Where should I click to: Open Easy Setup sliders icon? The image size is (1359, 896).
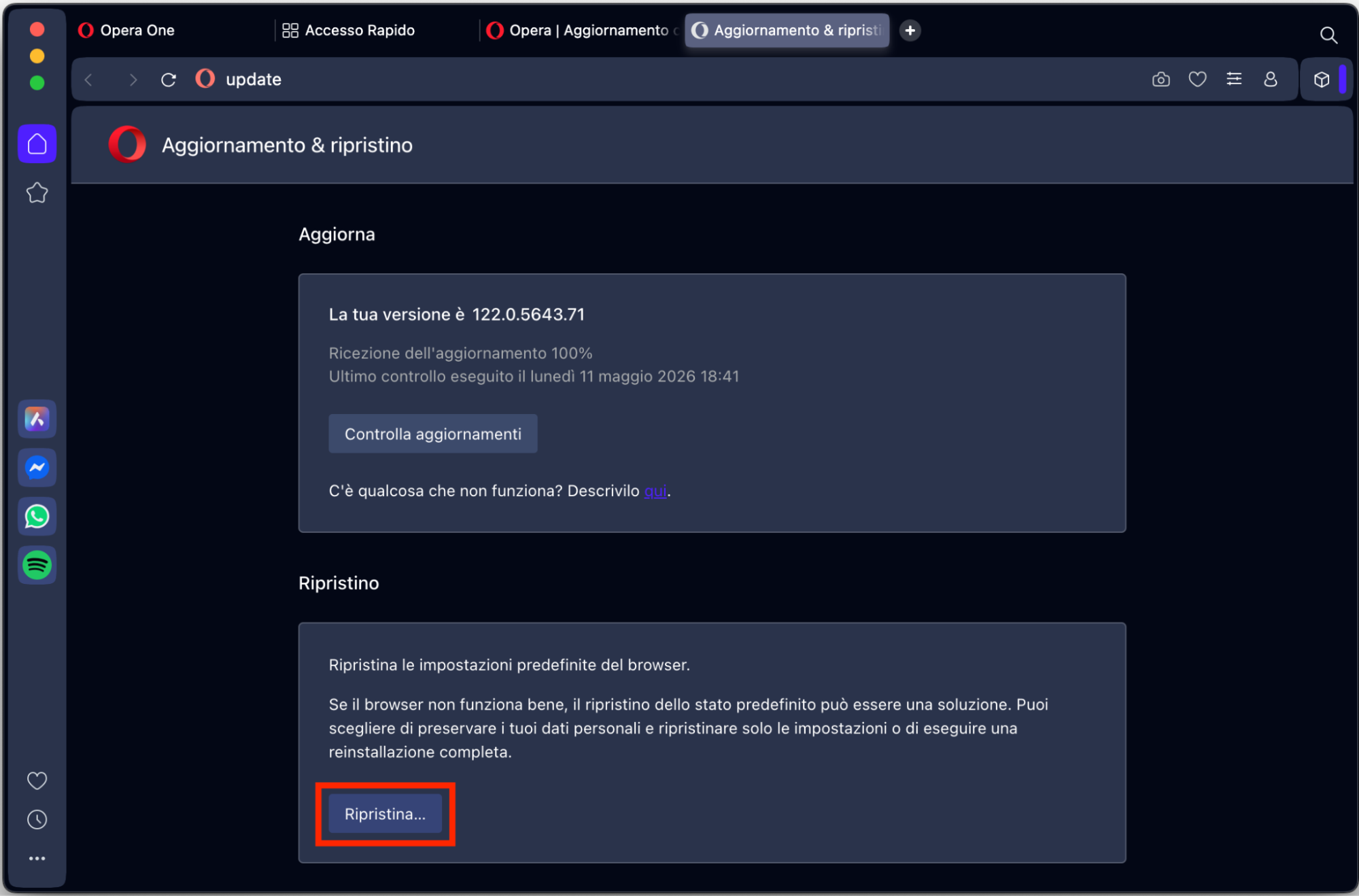coord(1235,80)
